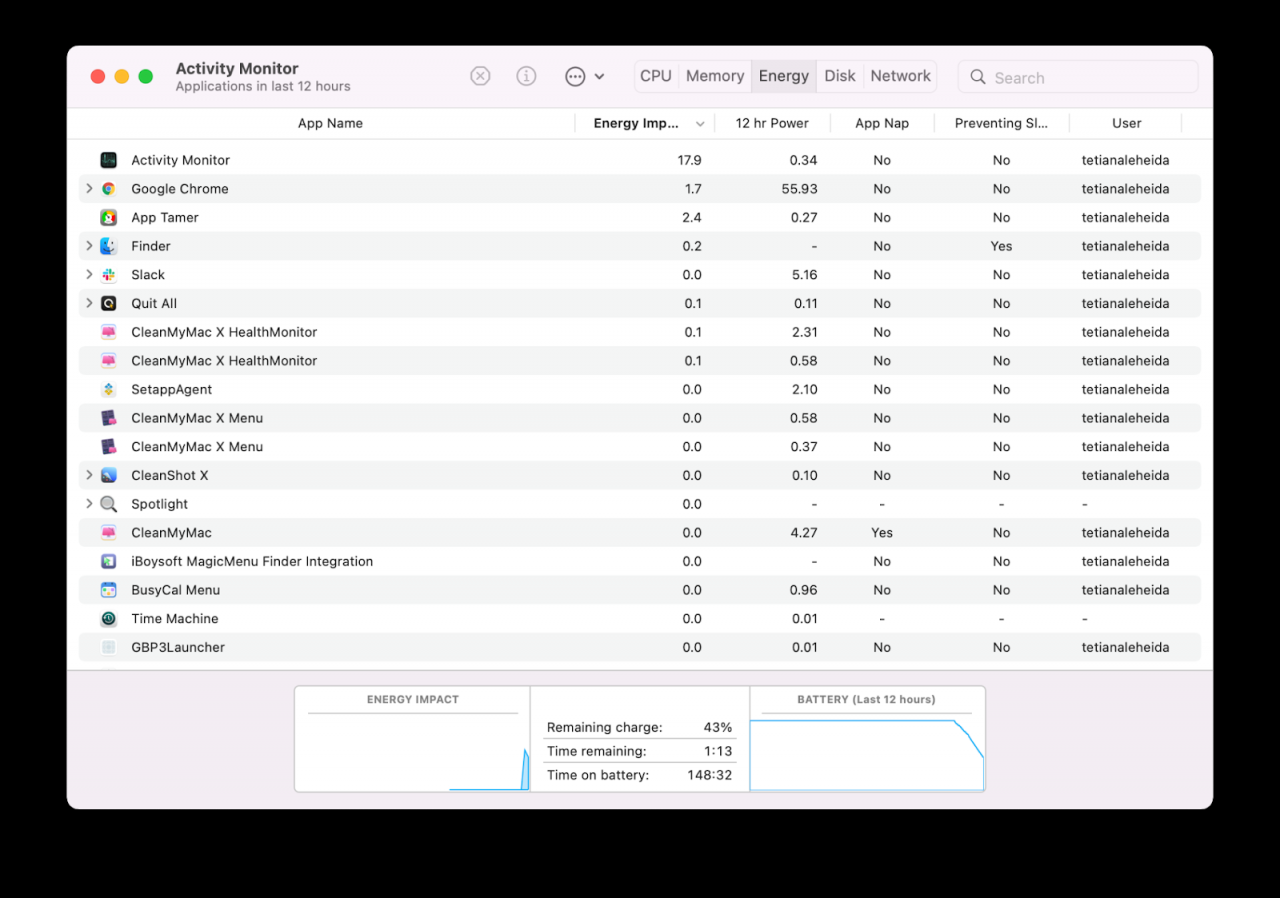Image resolution: width=1280 pixels, height=898 pixels.
Task: Click Finder's Yes preventing sleep value
Action: point(1001,246)
